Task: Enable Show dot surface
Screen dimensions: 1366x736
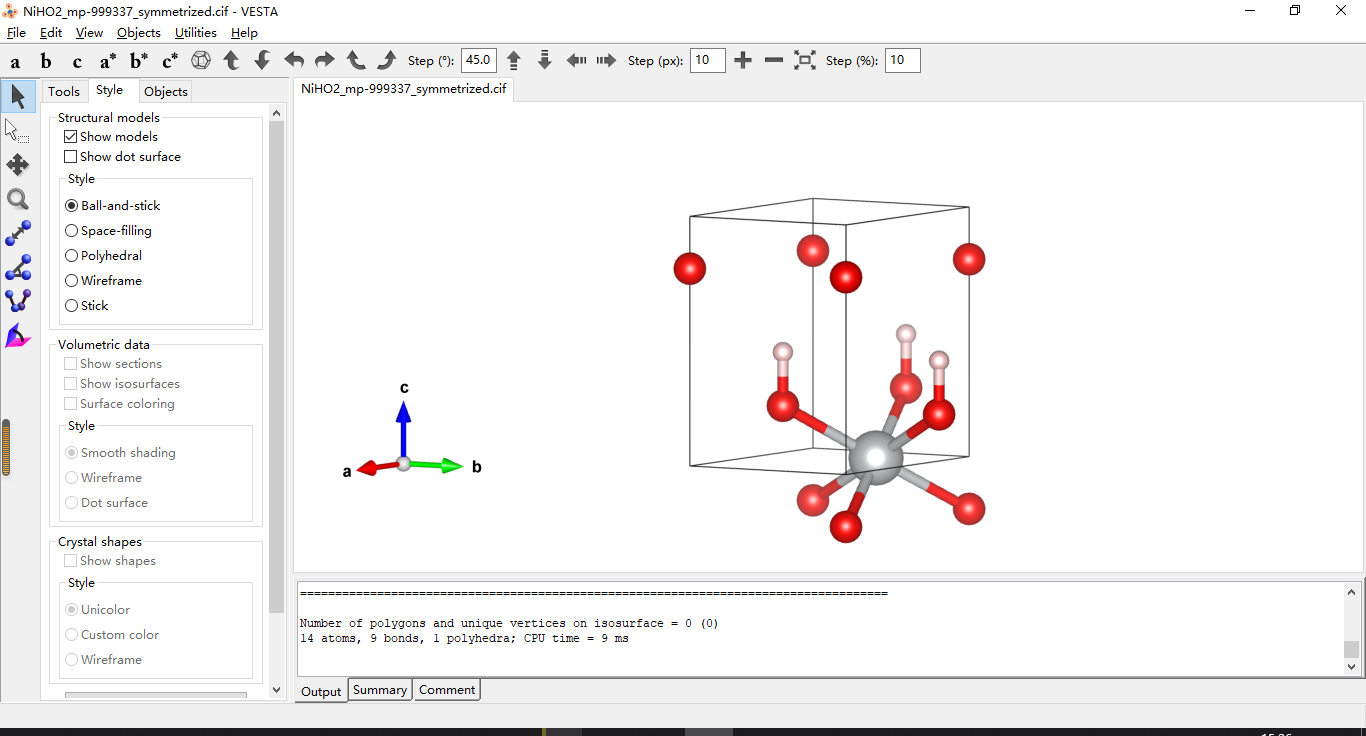Action: click(x=122, y=157)
